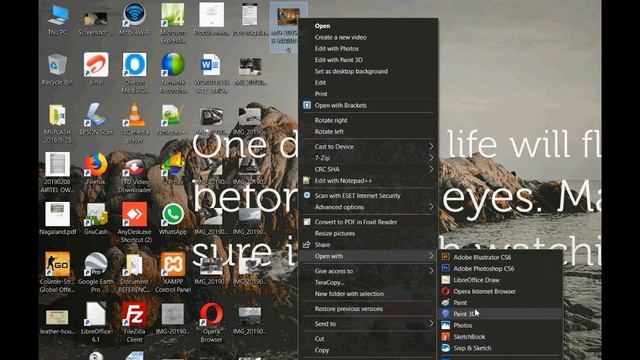This screenshot has width=640, height=360.
Task: Choose Cut in the context menu
Action: [369, 339]
